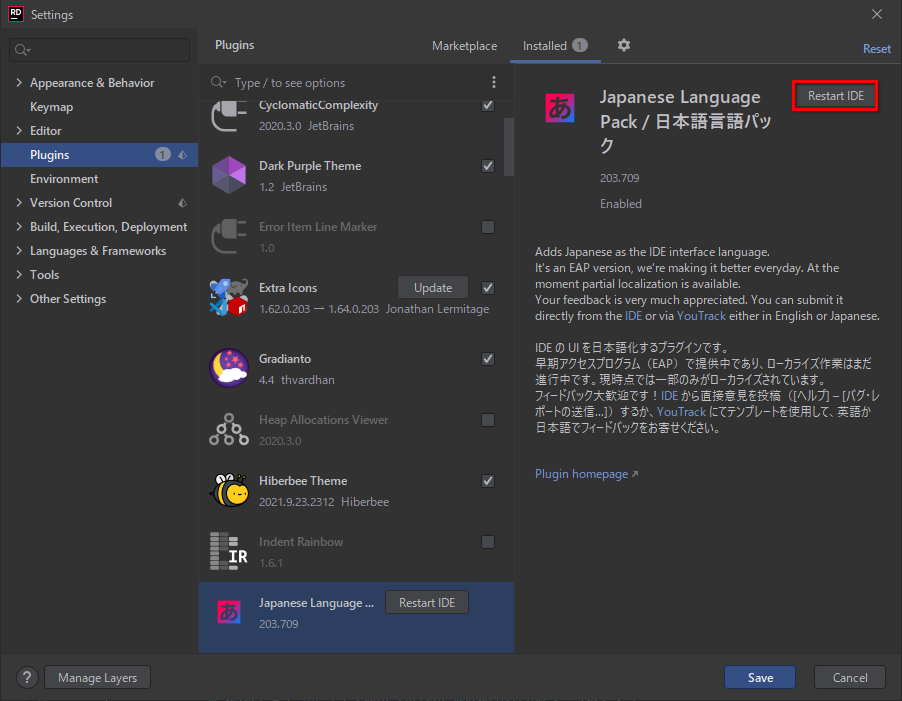Select the Heap Allocations Viewer plugin name

click(323, 420)
